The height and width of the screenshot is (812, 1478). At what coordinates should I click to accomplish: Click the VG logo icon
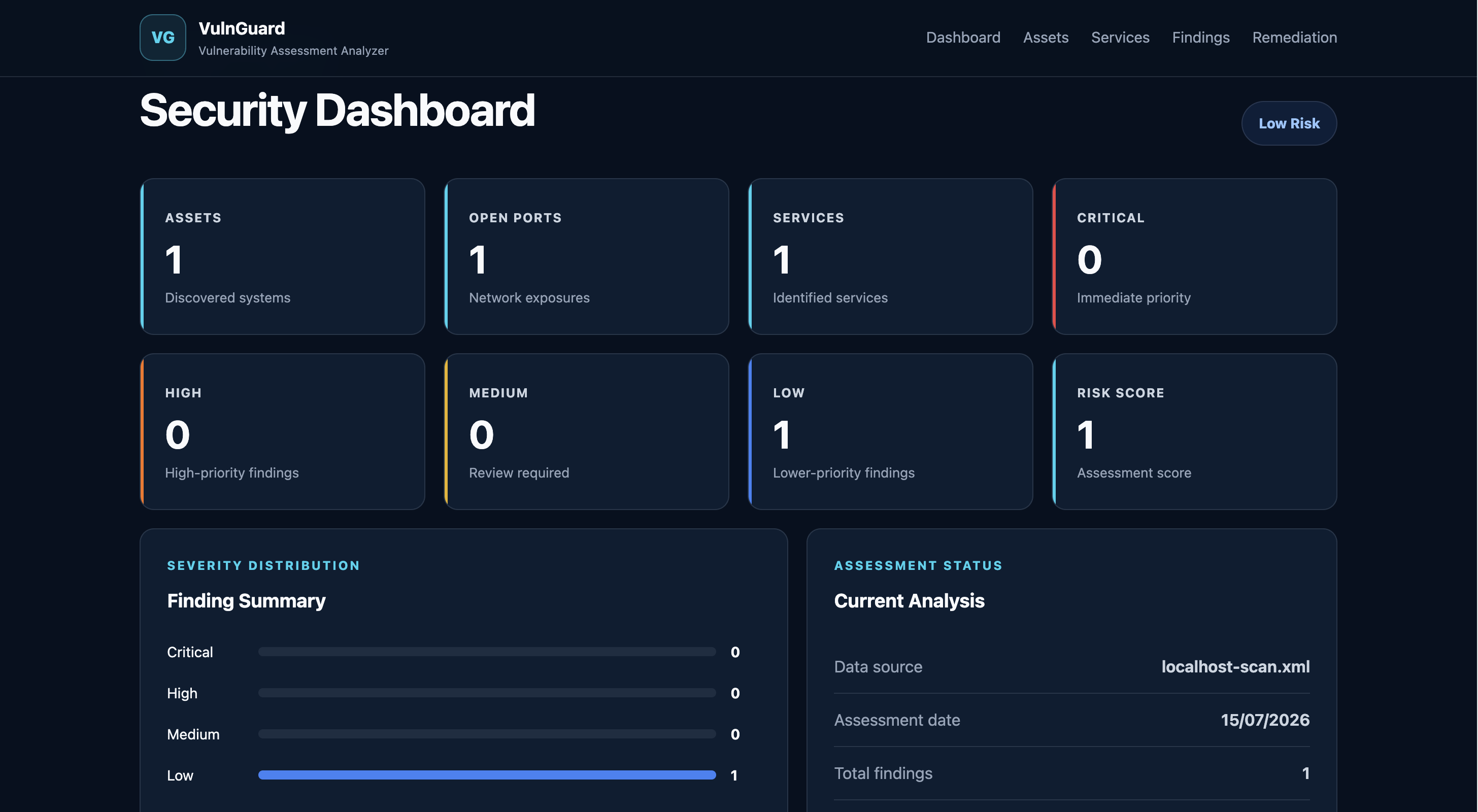163,37
